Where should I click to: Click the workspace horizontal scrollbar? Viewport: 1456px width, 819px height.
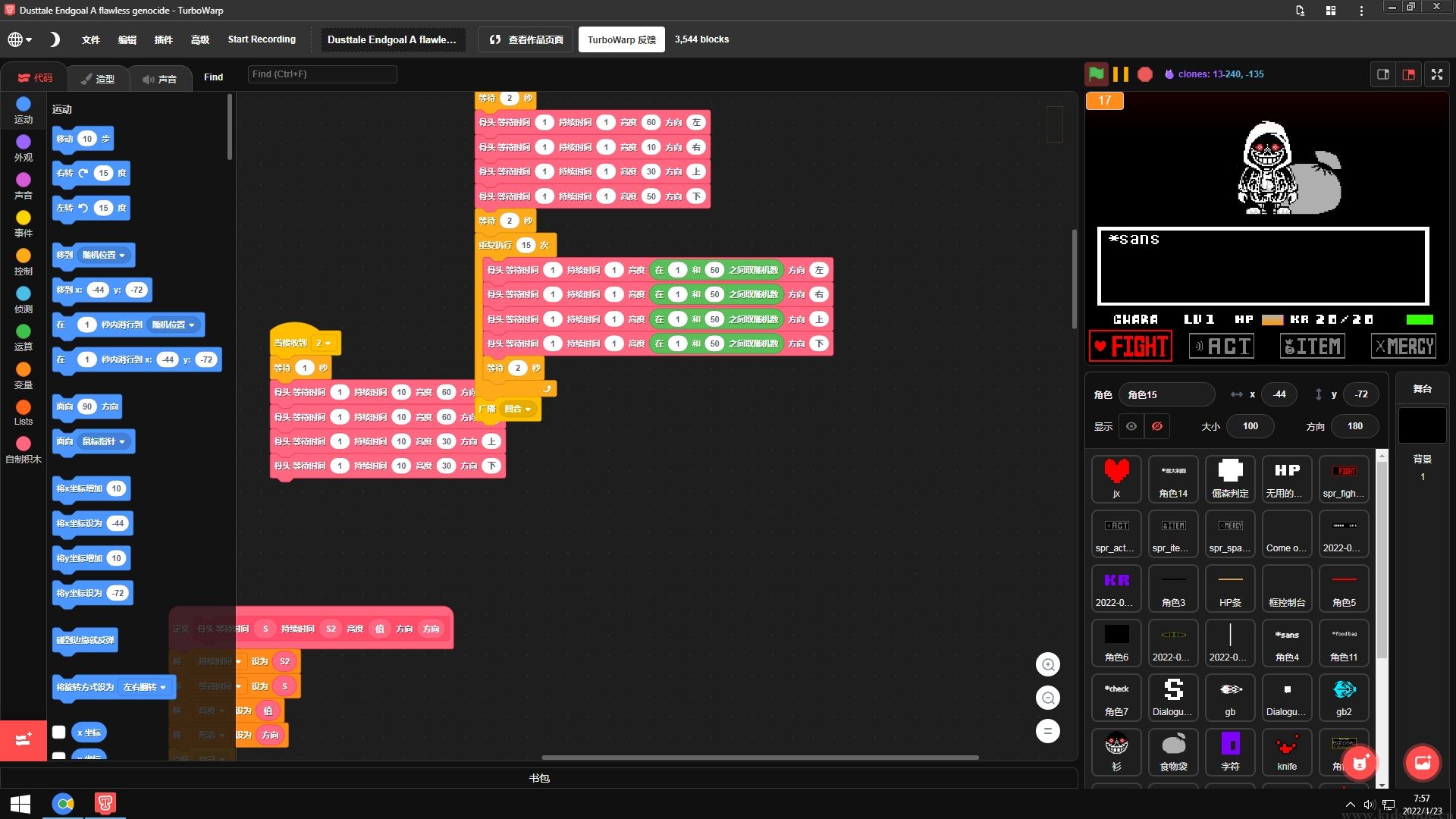coord(760,757)
